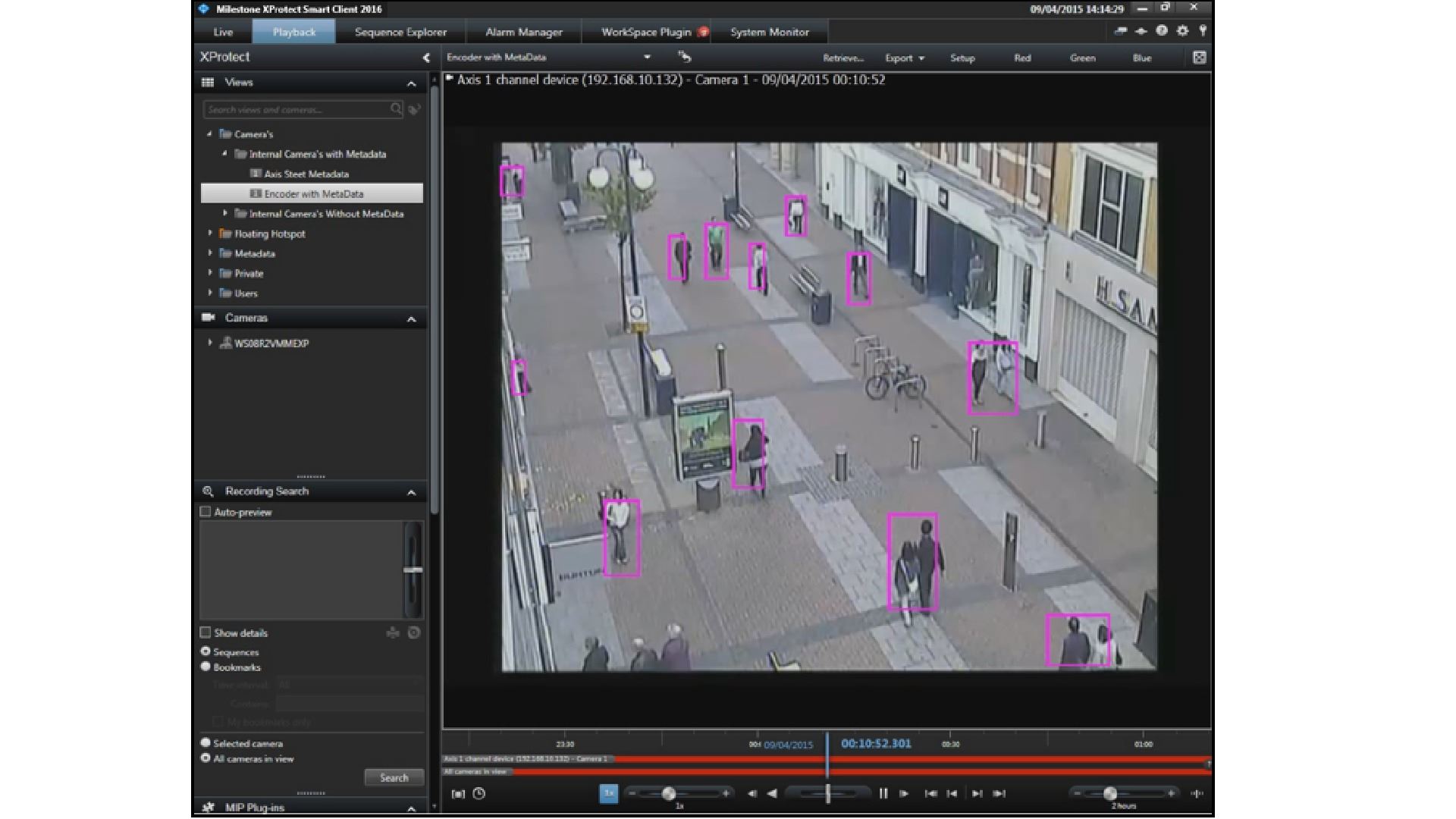Adjust the timeline span 2 hours slider
This screenshot has width=1456, height=819.
1109,793
